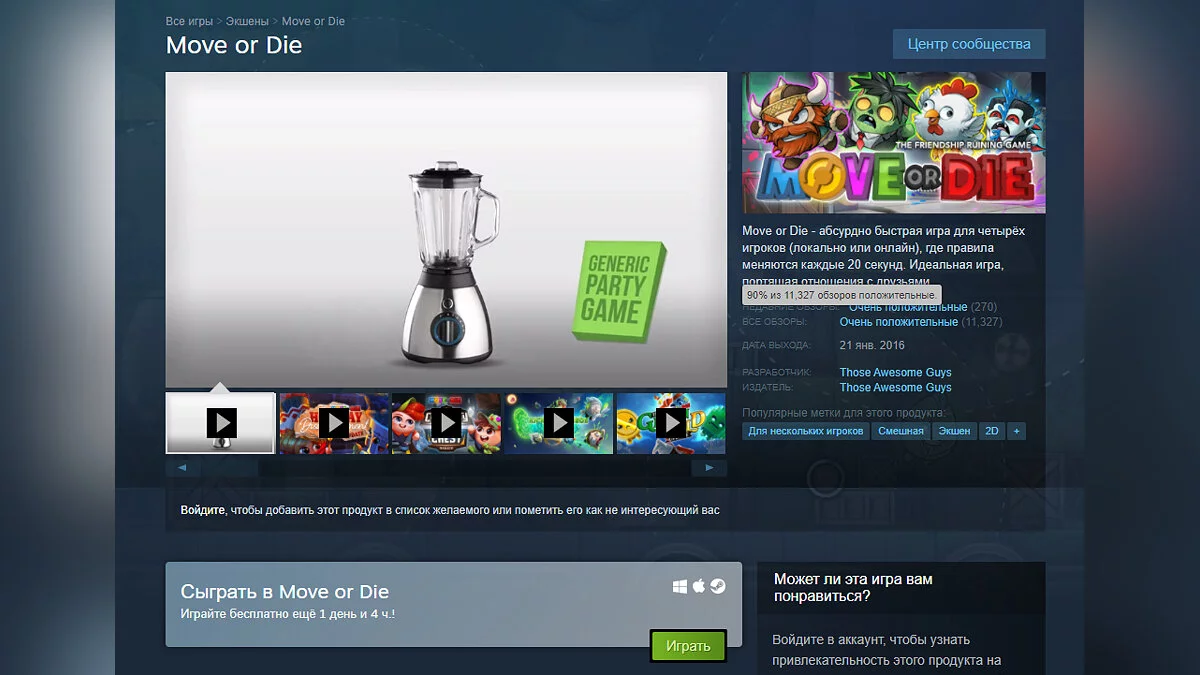Click the green Играть button
This screenshot has width=1200, height=675.
point(688,646)
